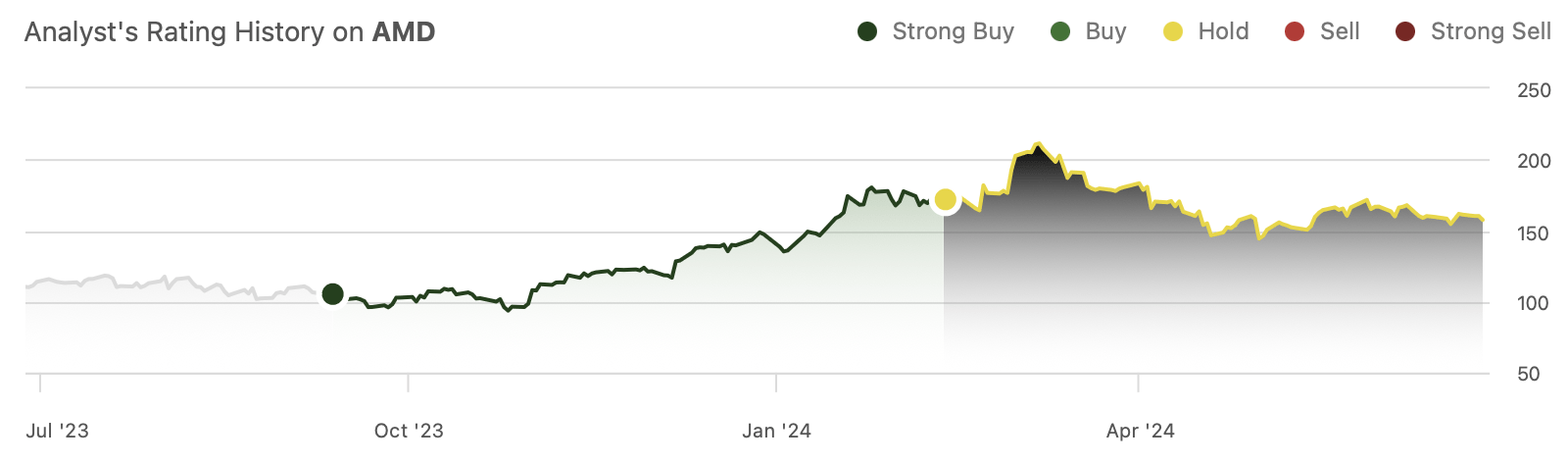Click the Jul '23 axis label
The height and width of the screenshot is (463, 1568).
[x=57, y=431]
